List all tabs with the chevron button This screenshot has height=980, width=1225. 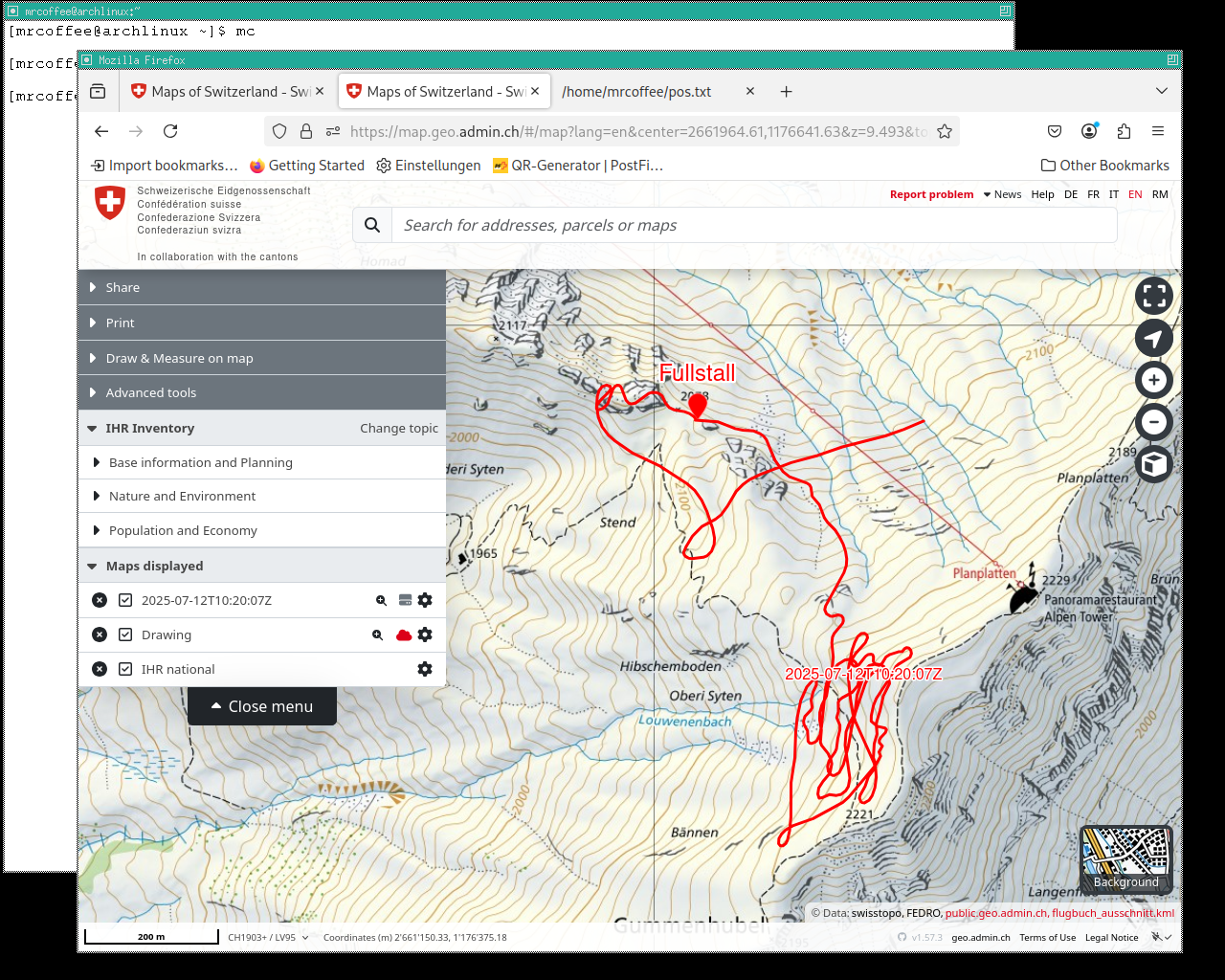pyautogui.click(x=1162, y=91)
